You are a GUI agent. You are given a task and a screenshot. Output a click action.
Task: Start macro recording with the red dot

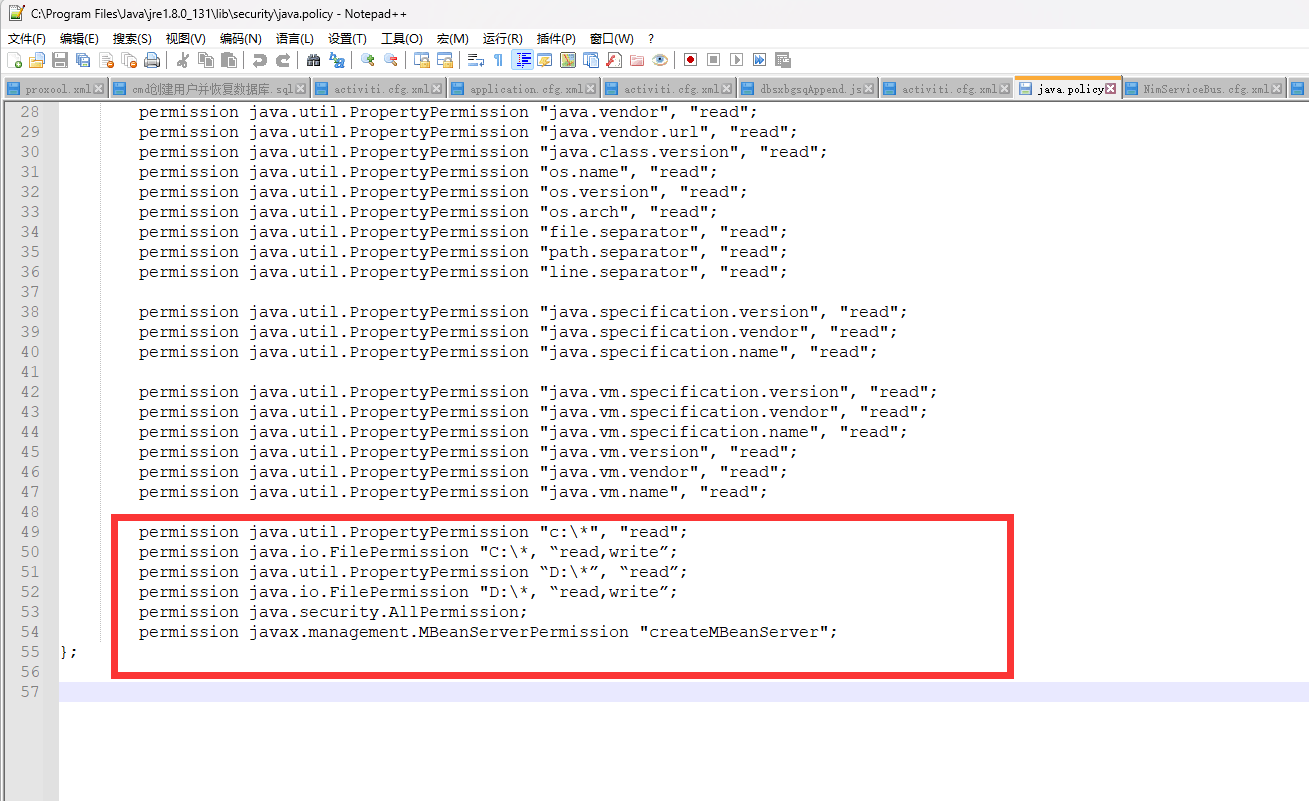pyautogui.click(x=690, y=60)
